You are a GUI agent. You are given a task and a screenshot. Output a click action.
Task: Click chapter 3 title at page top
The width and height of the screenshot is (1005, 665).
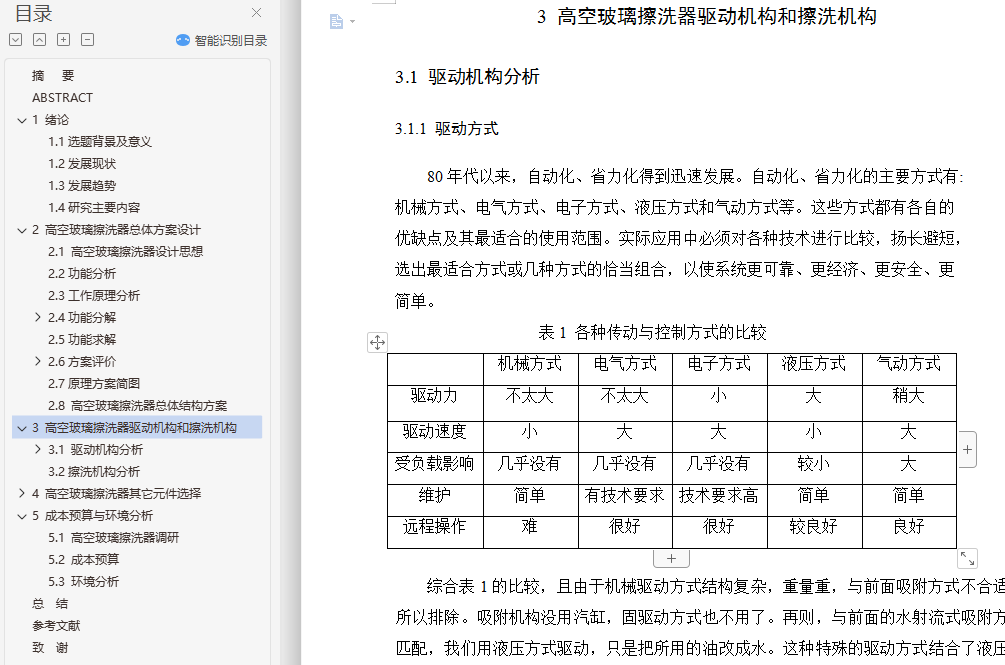(707, 17)
